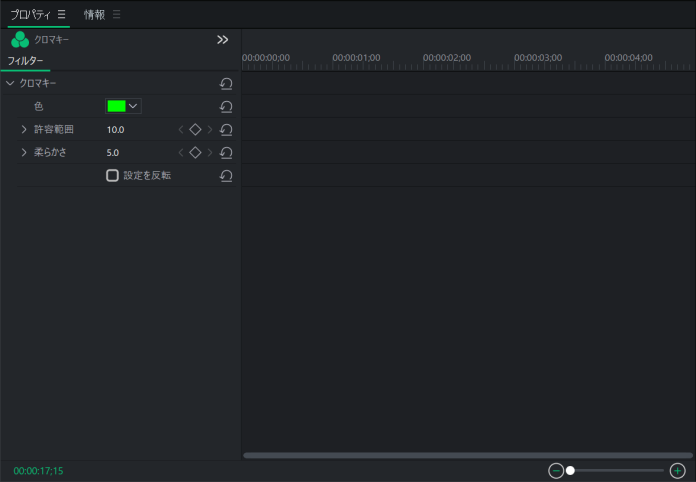Collapse the クロマキー section
The image size is (696, 482).
(x=10, y=84)
